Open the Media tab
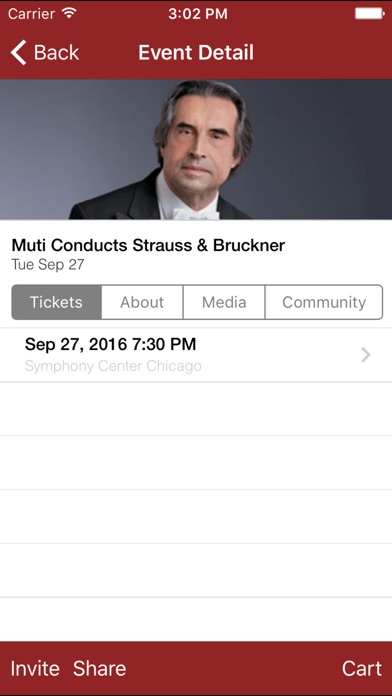Screen dimensions: 392x696 224,302
